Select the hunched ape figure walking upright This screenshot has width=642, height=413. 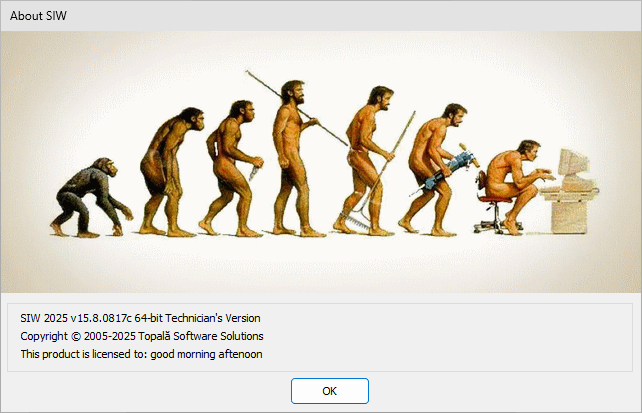(171, 172)
